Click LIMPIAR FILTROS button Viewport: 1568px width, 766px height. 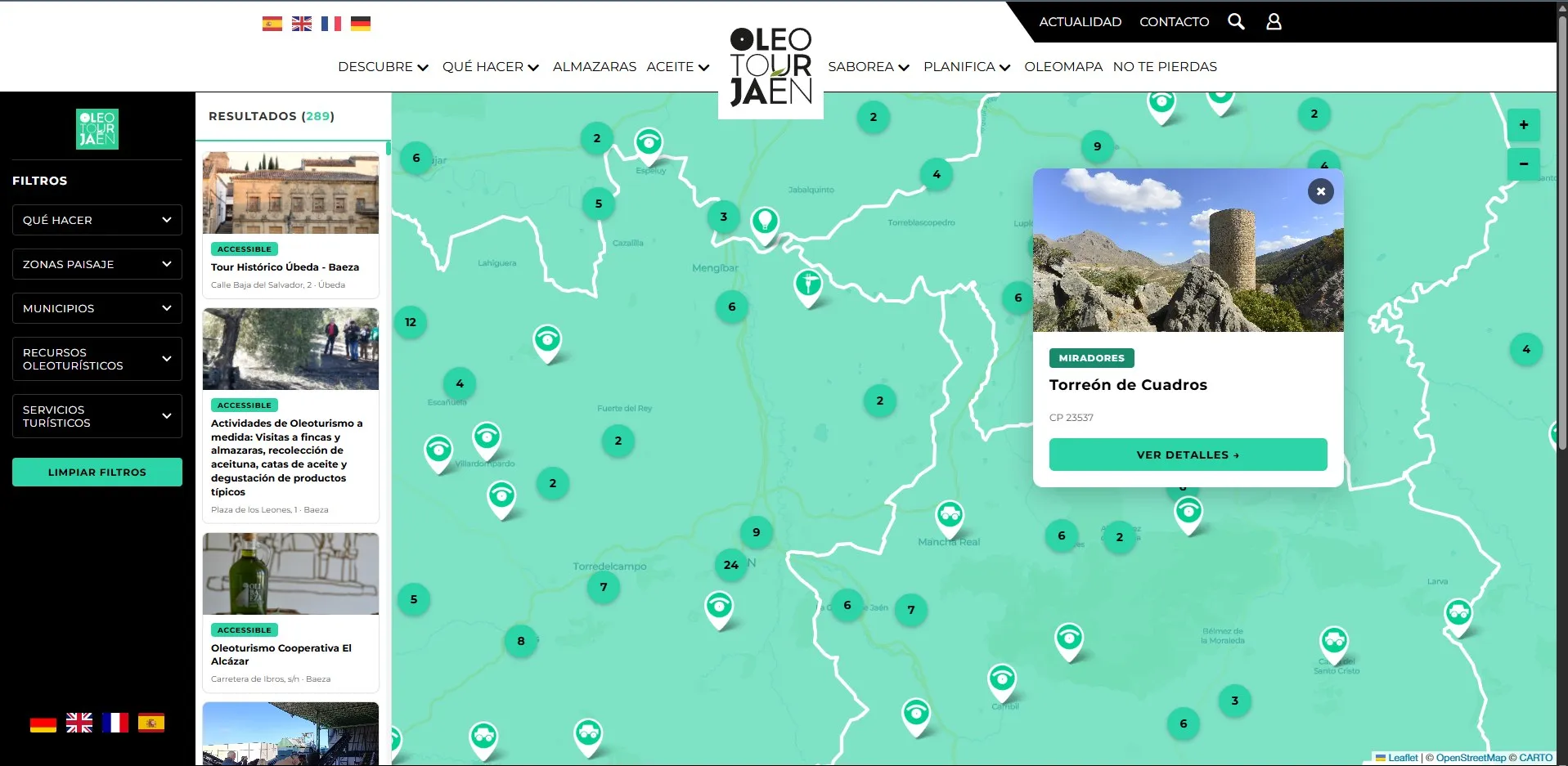[97, 473]
